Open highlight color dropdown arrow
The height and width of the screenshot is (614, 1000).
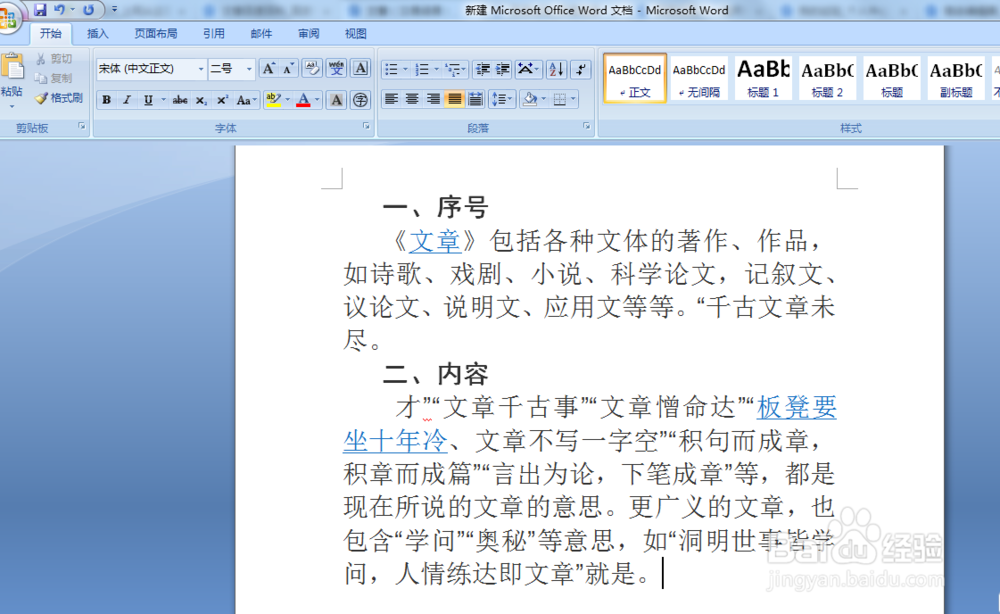[288, 99]
